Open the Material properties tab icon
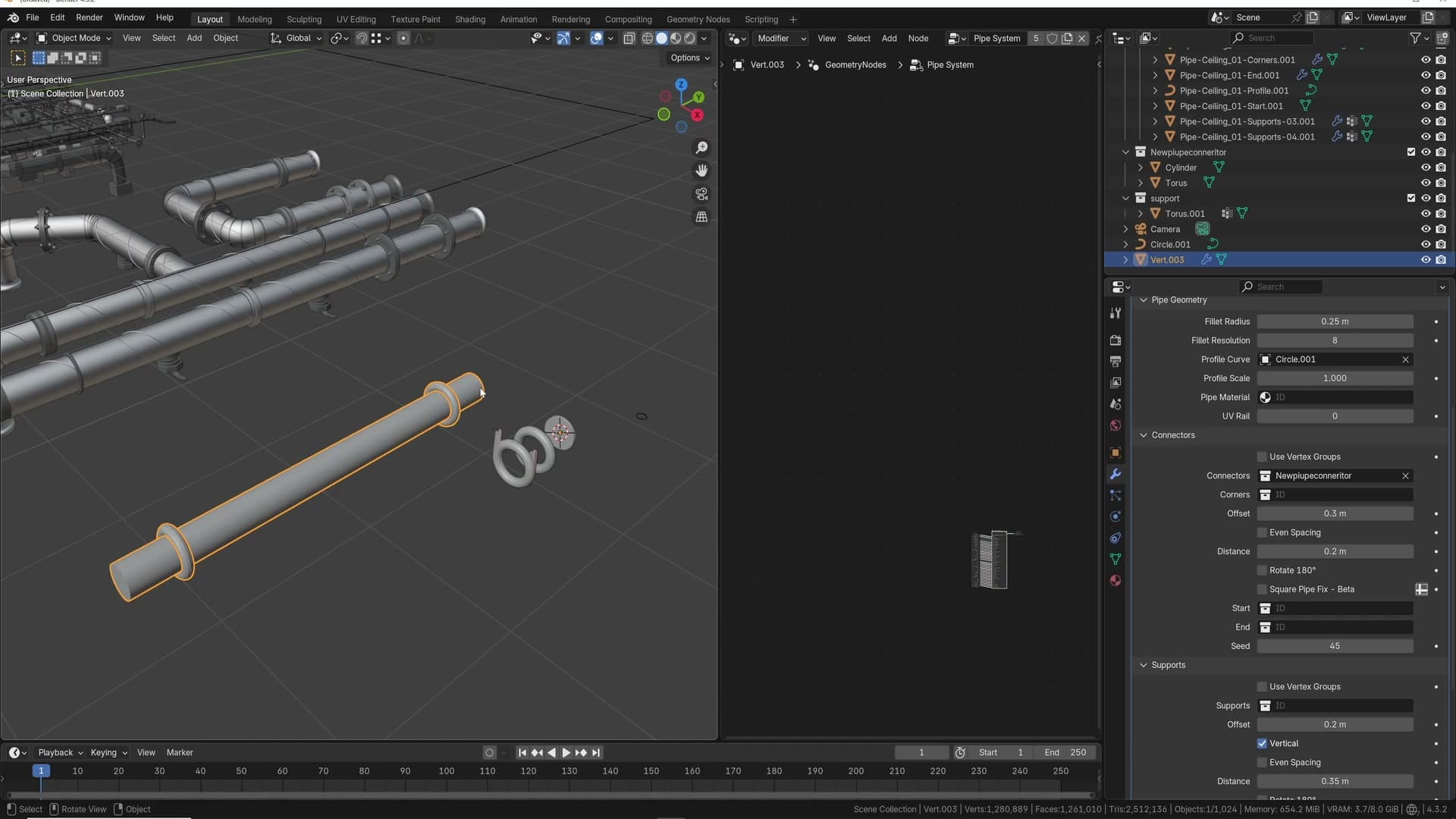 point(1116,580)
